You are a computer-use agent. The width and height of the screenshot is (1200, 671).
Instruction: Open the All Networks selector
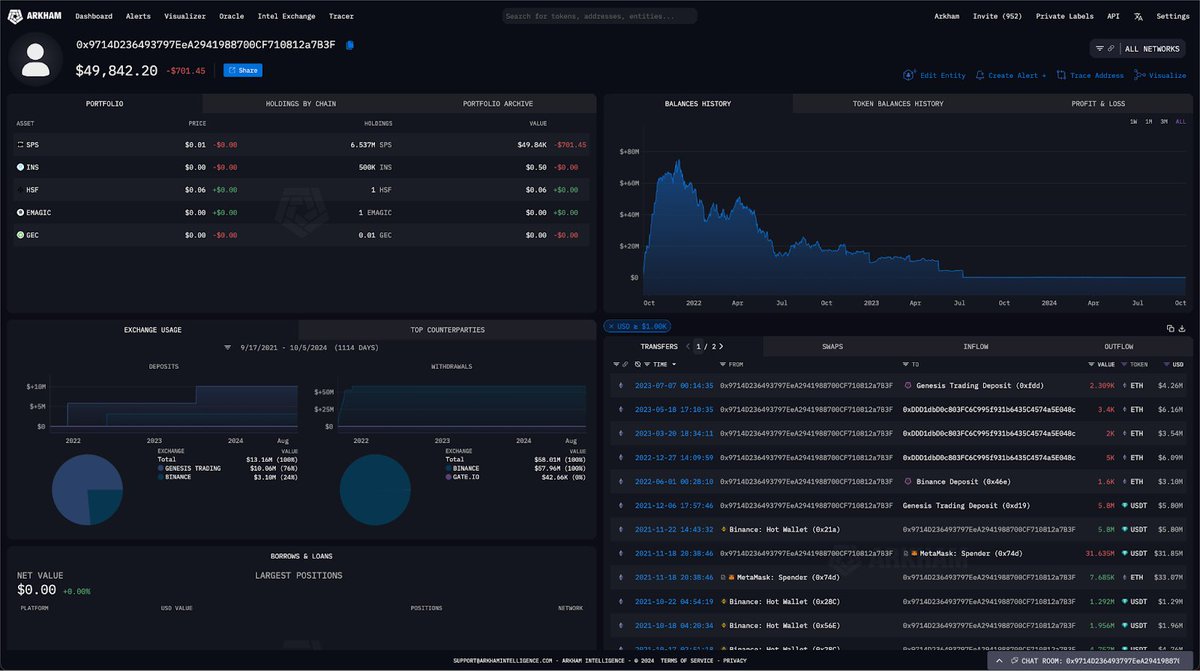pos(1151,48)
